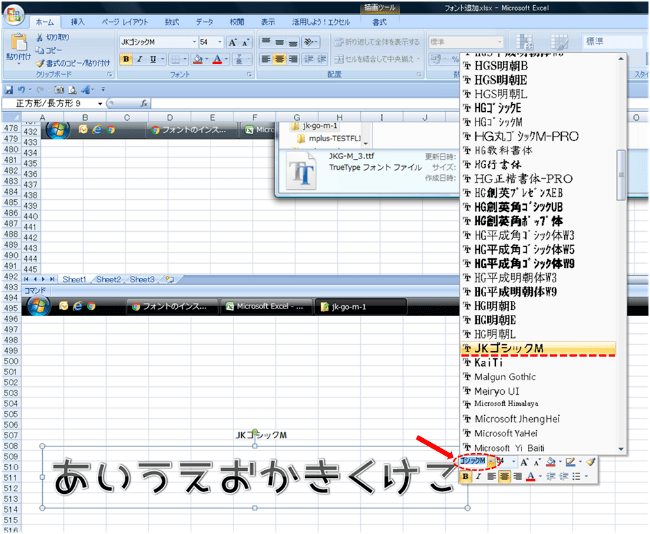Open the round Office button menu
Screen dimensions: 650x534
click(13, 15)
